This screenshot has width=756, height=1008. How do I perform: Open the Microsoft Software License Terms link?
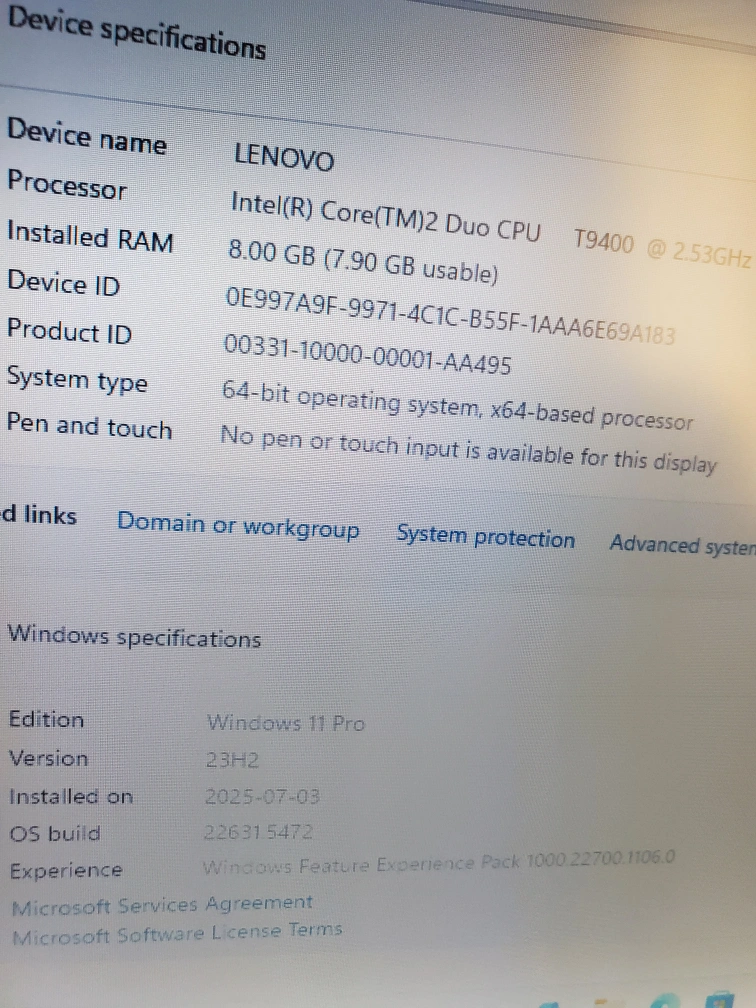point(177,933)
